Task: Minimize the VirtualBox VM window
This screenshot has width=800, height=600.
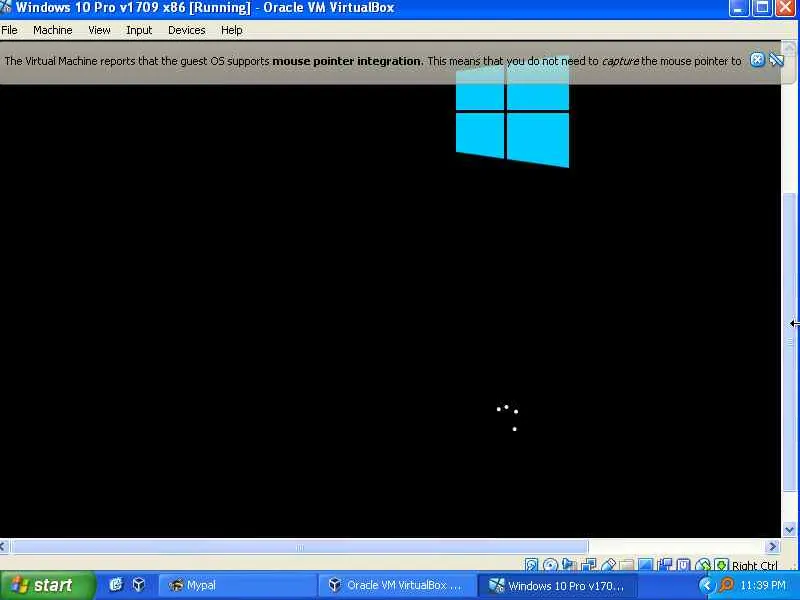Action: tap(738, 8)
